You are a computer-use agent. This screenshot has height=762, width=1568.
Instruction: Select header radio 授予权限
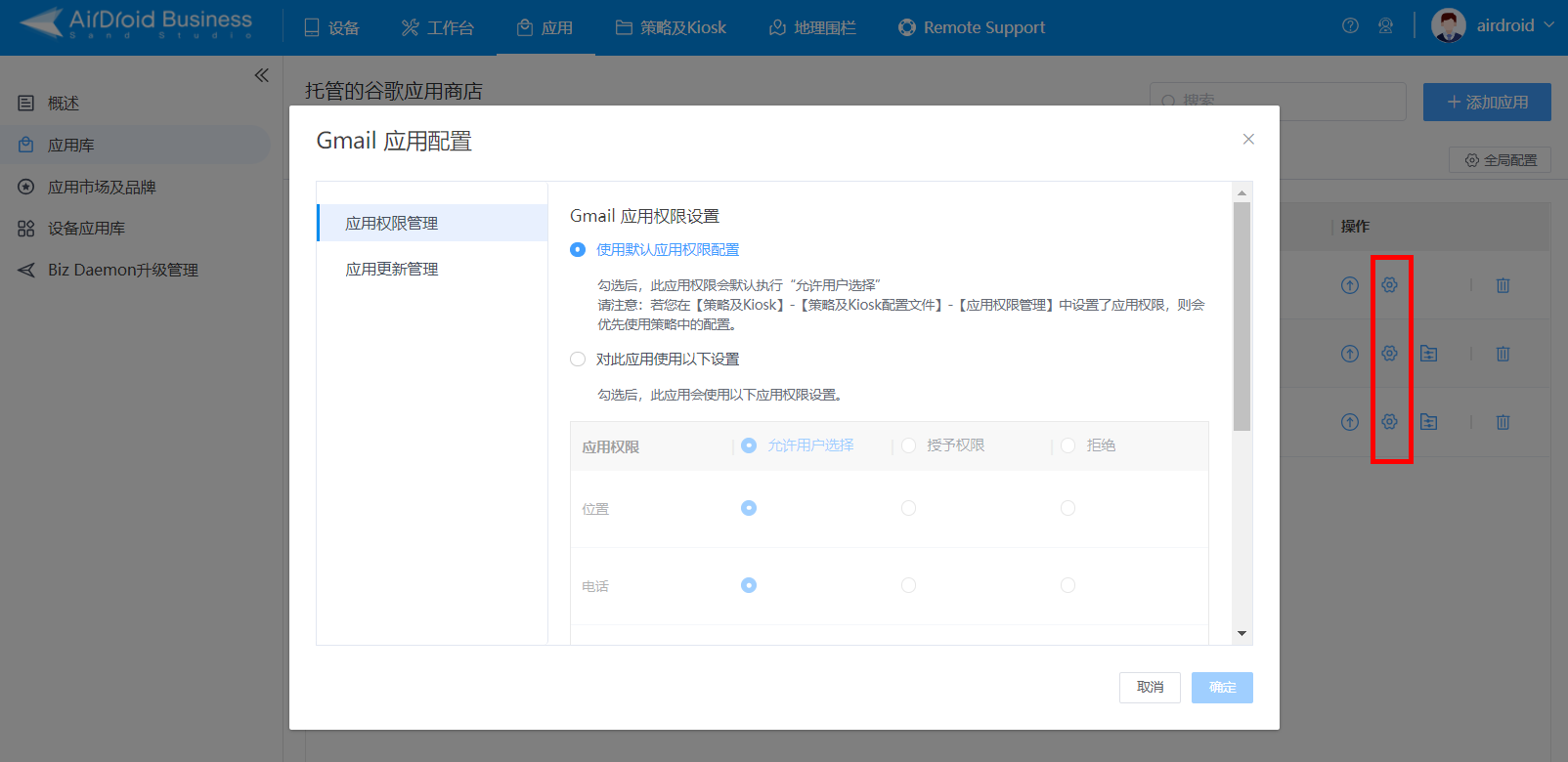pyautogui.click(x=909, y=445)
